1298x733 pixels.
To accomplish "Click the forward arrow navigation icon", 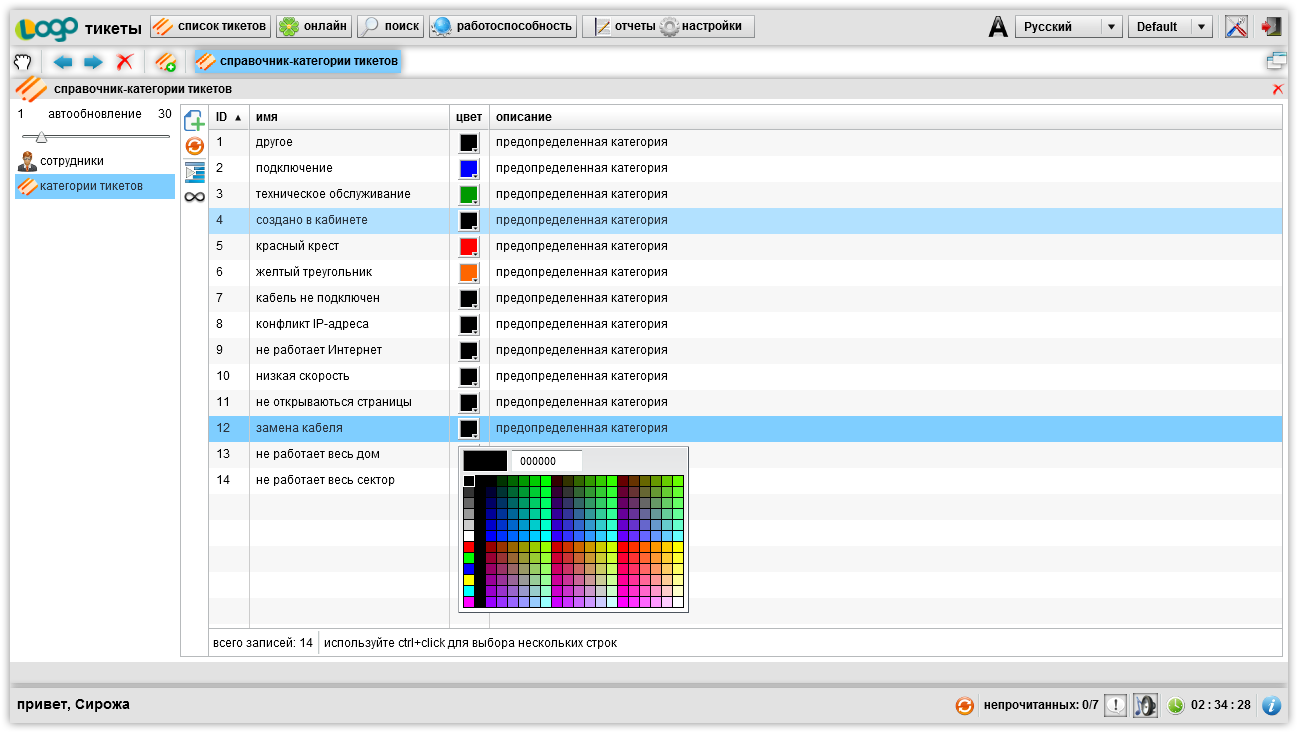I will pos(93,62).
